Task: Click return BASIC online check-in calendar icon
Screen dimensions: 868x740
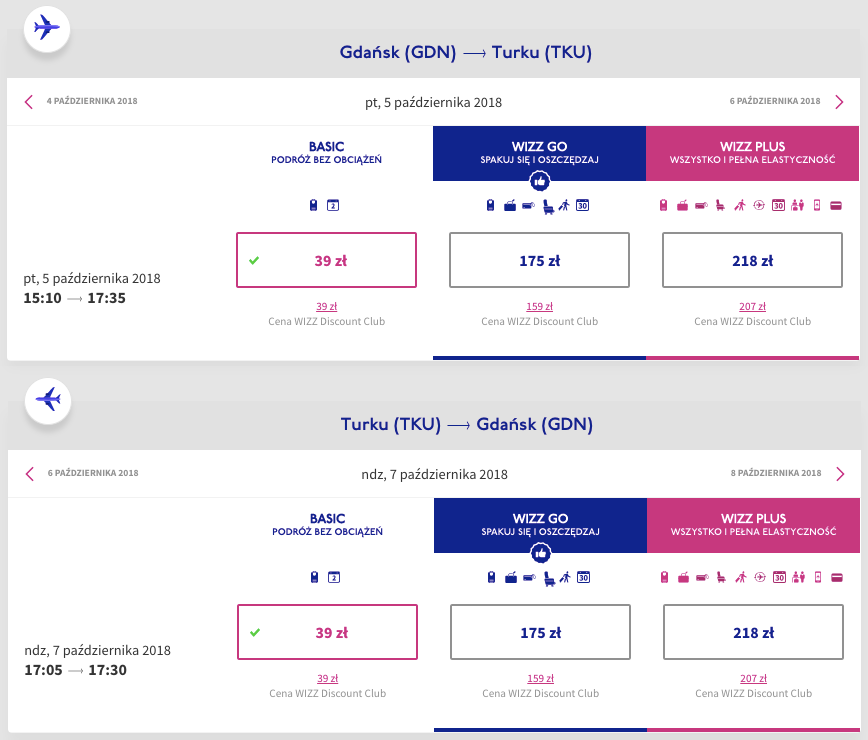Action: tap(334, 577)
